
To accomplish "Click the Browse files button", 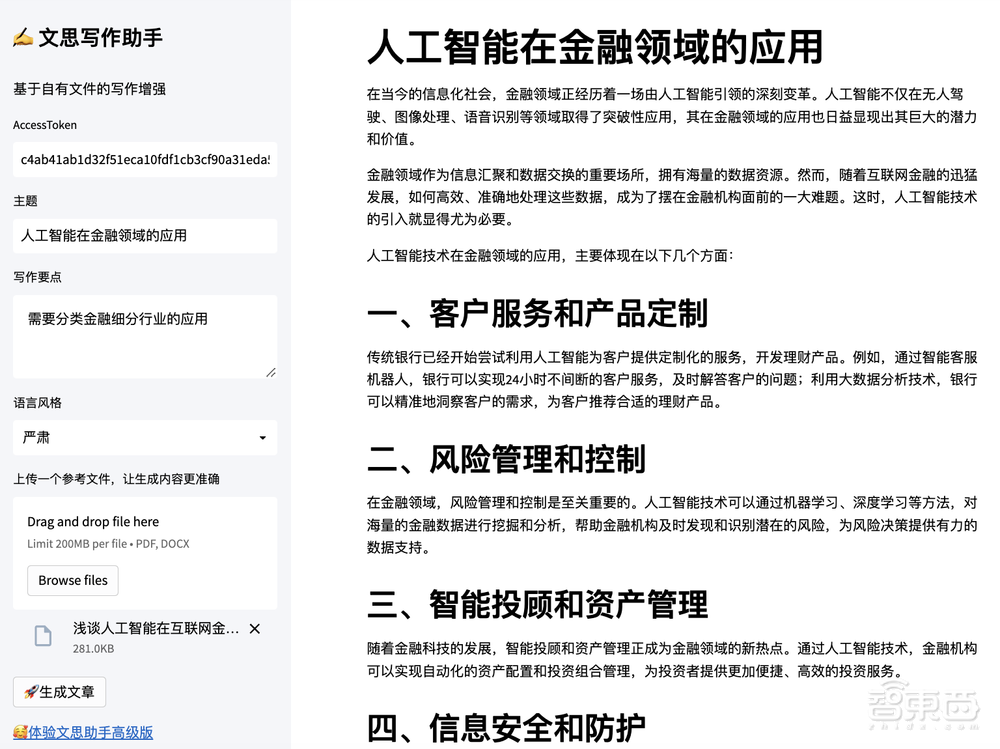I will pos(72,580).
